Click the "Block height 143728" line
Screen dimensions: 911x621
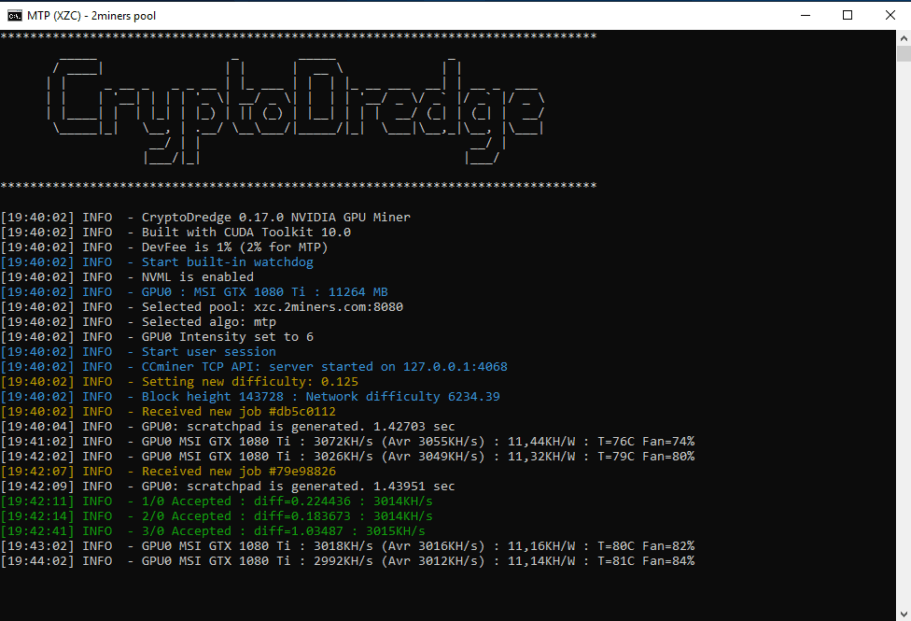coord(320,397)
